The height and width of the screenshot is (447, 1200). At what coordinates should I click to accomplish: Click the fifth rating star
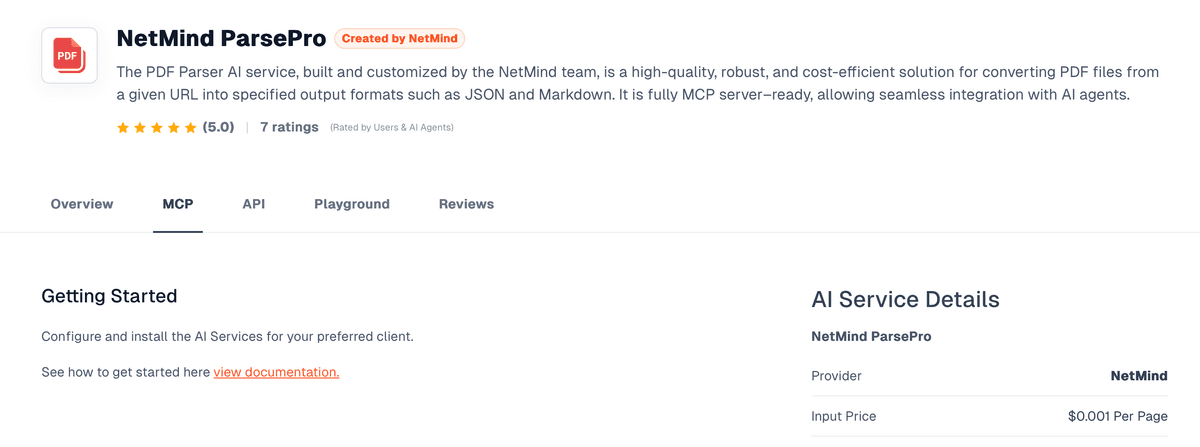190,128
